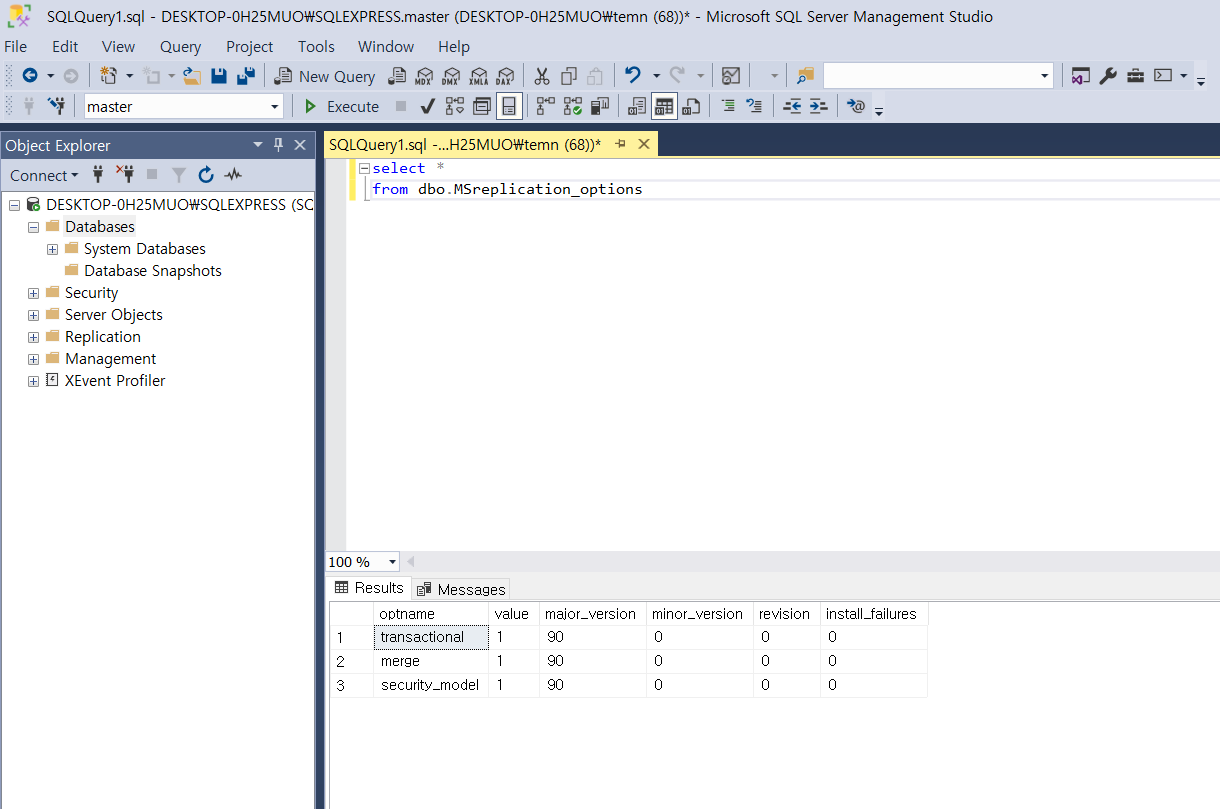The width and height of the screenshot is (1220, 809).
Task: Click the Change Connection icon
Action: click(57, 106)
